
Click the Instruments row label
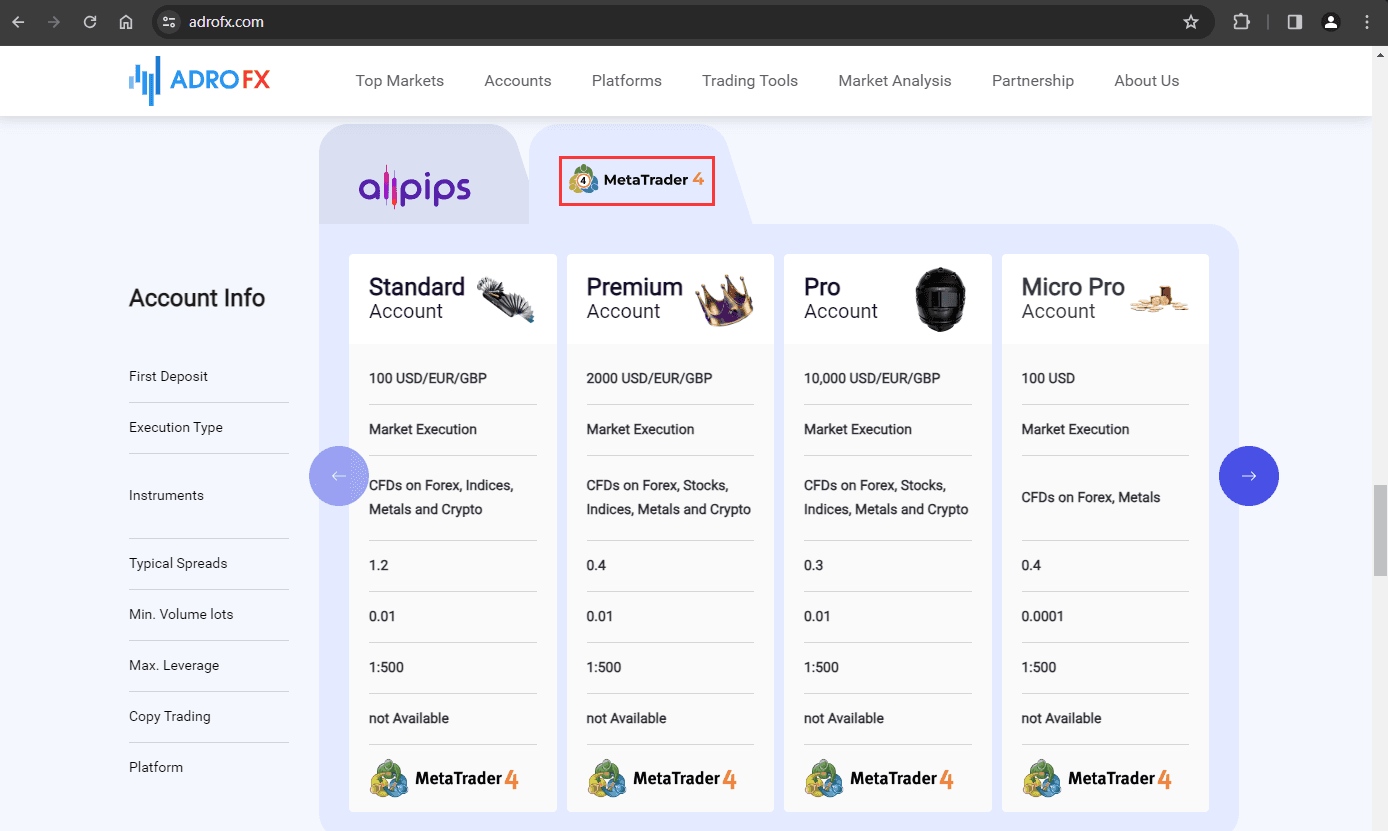(x=166, y=495)
